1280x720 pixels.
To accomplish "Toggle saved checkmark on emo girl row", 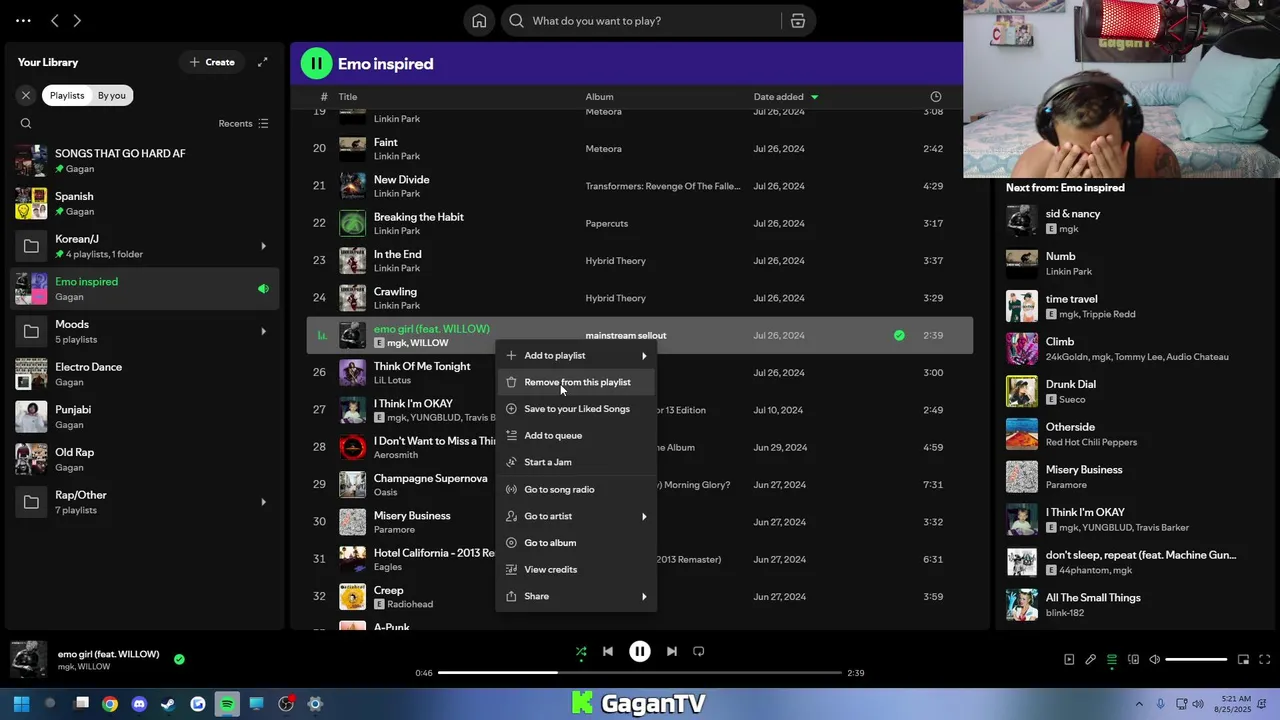I will [899, 335].
